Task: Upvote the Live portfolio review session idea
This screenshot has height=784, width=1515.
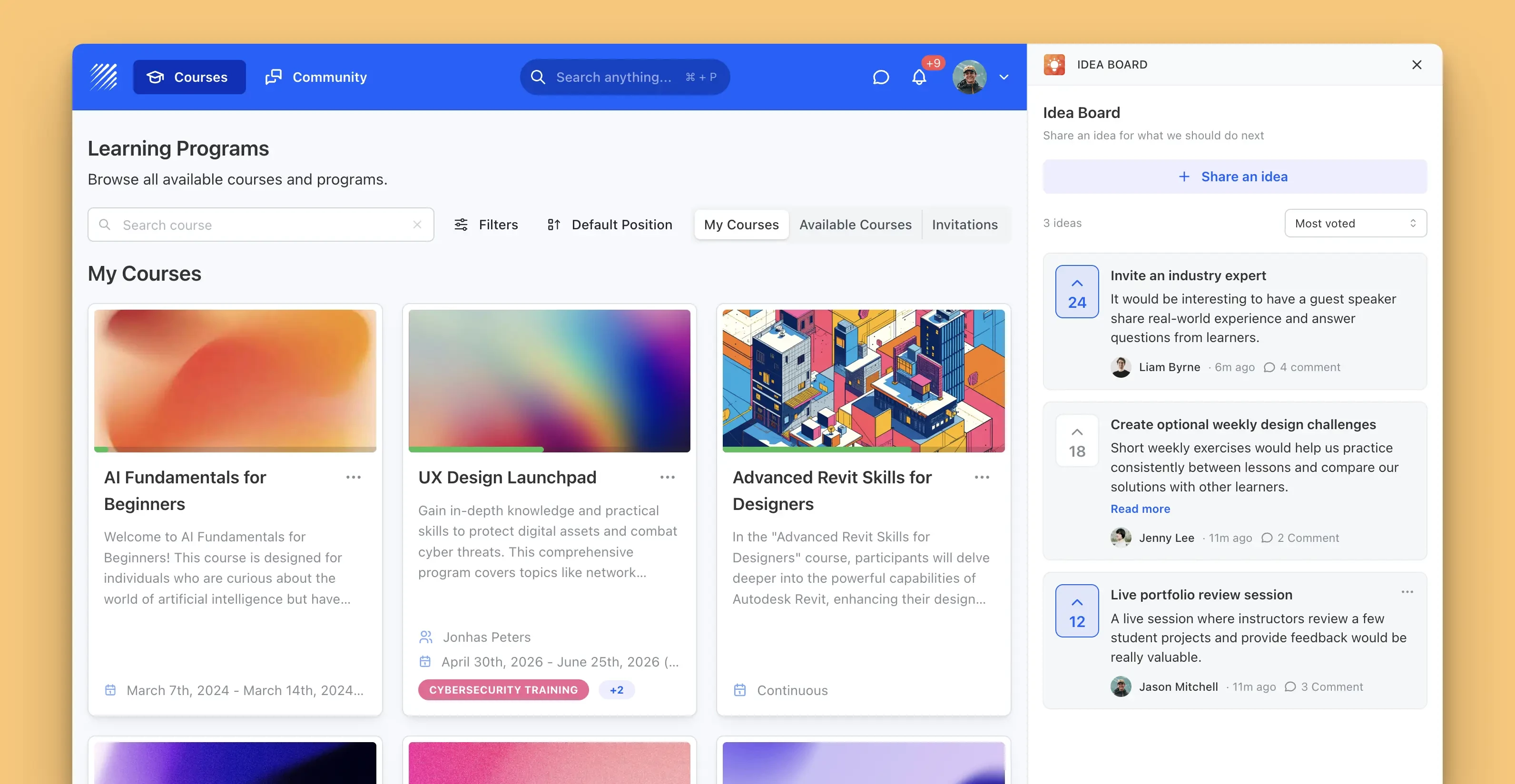Action: [x=1077, y=611]
